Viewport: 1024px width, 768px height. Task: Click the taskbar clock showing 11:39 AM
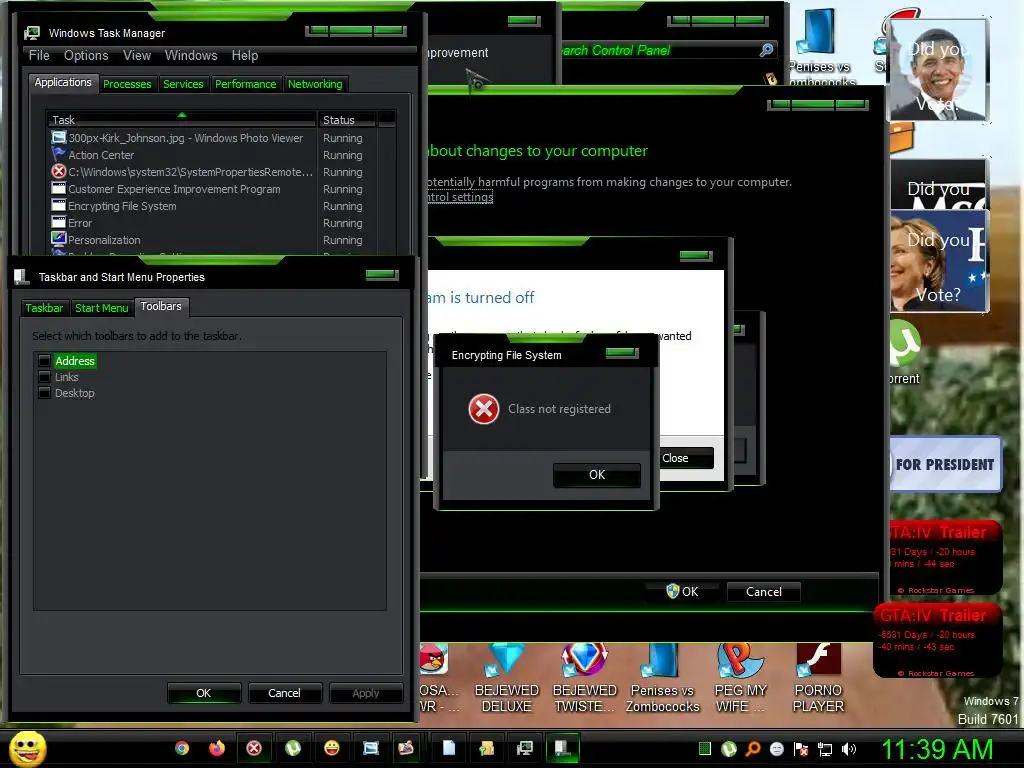click(x=937, y=749)
